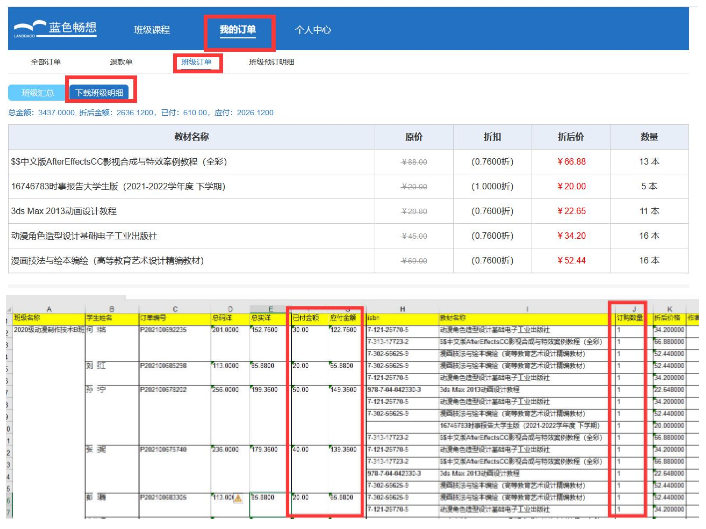Select the 我的订单 navigation tab
This screenshot has height=529, width=706.
[238, 30]
